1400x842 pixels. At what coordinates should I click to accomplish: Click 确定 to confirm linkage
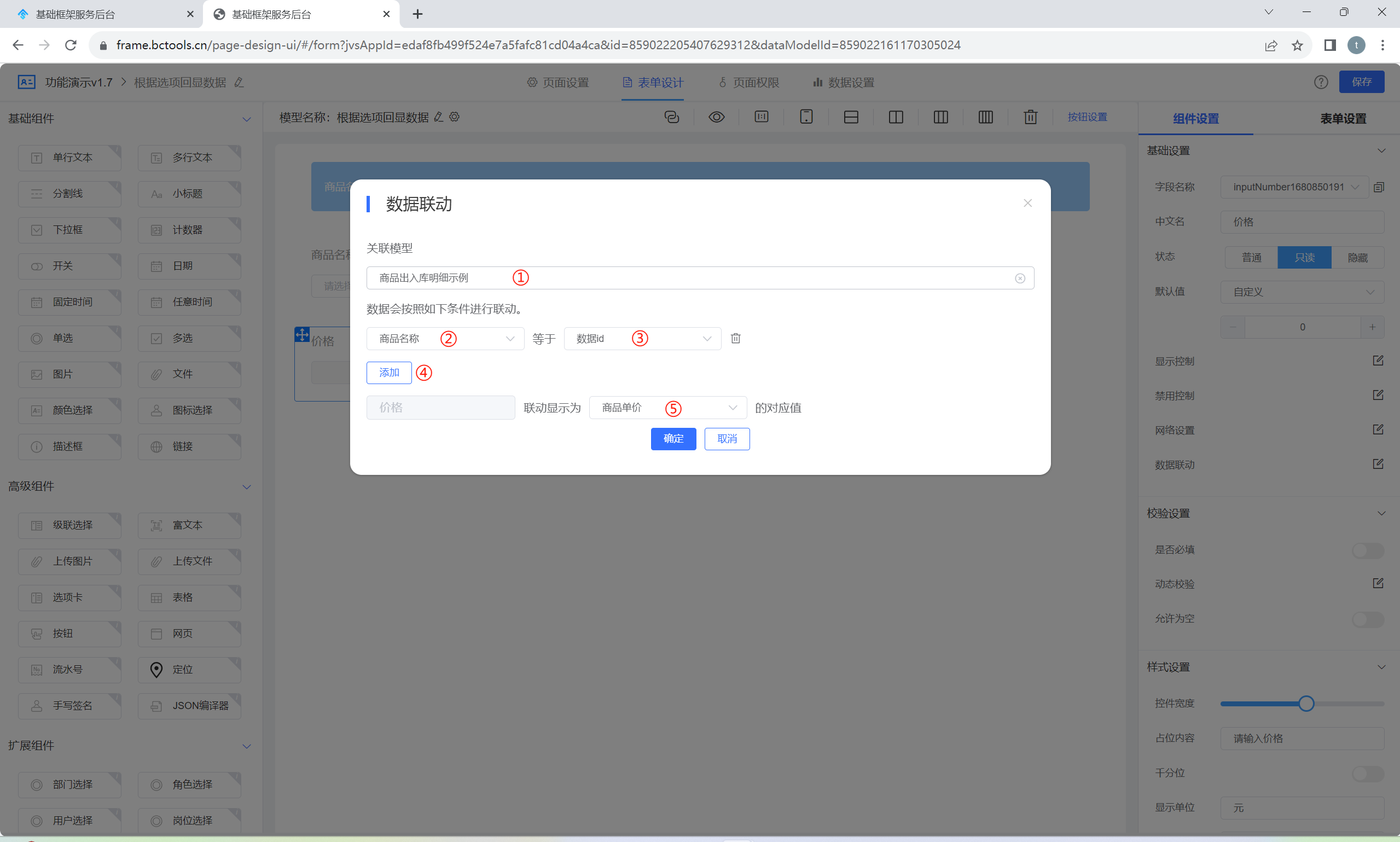pyautogui.click(x=673, y=439)
